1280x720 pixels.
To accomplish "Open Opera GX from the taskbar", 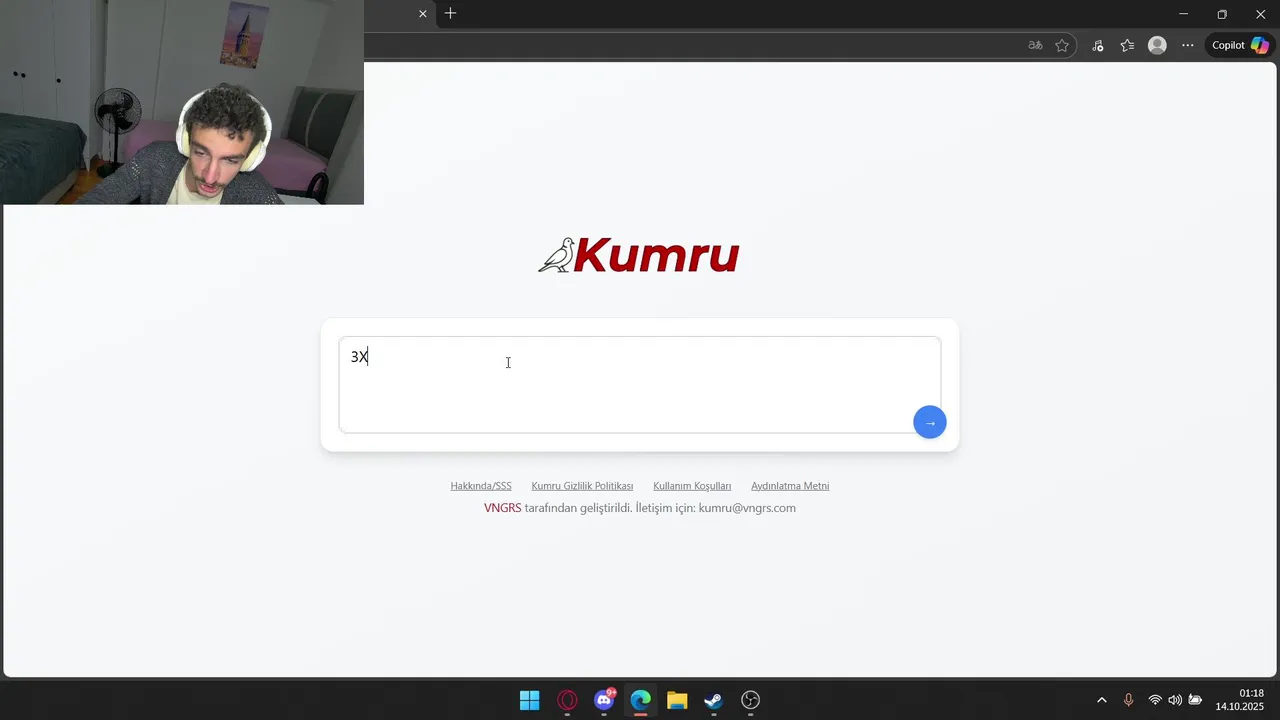I will click(x=567, y=700).
